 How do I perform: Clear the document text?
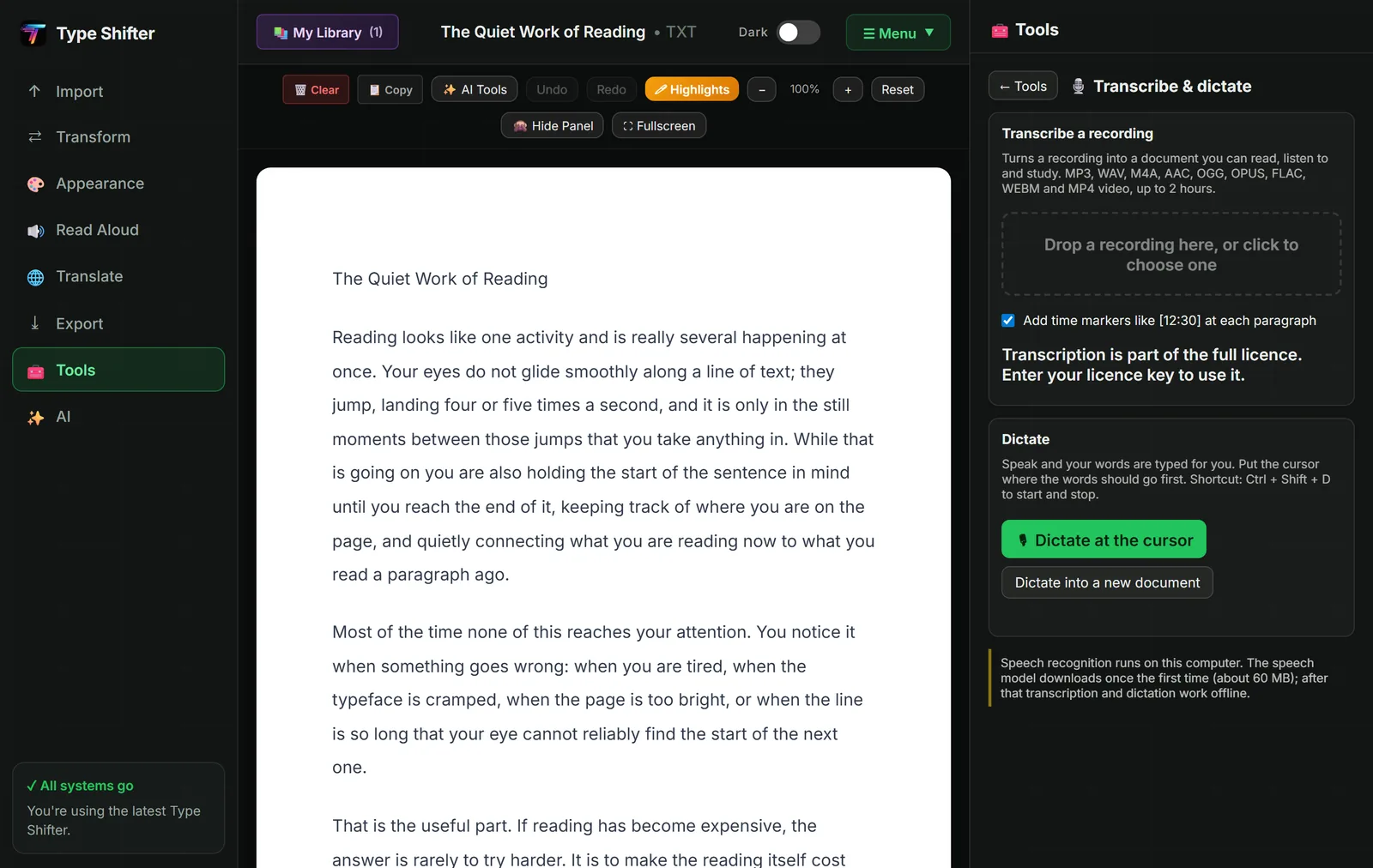point(316,89)
